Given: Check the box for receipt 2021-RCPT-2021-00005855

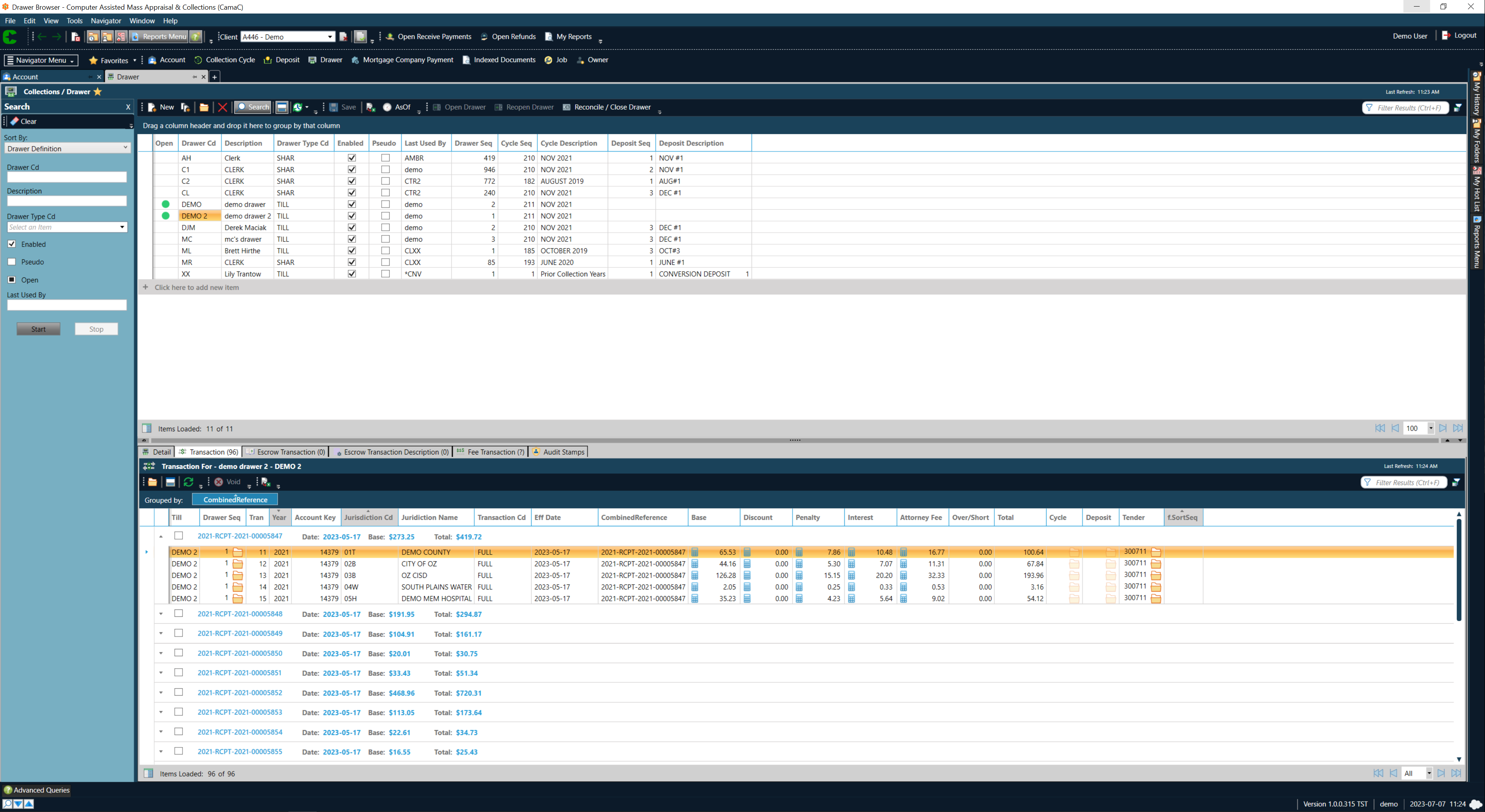Looking at the screenshot, I should [x=179, y=751].
